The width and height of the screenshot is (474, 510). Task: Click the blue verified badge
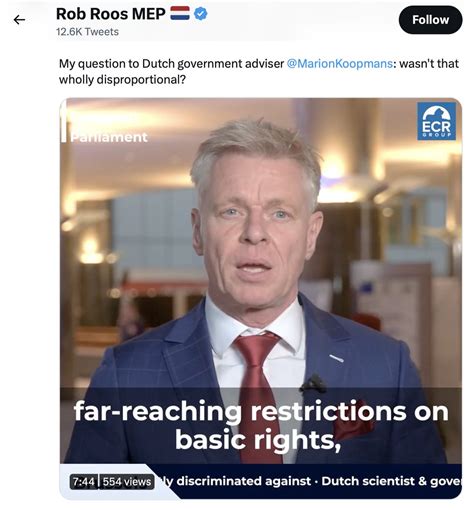[x=201, y=14]
